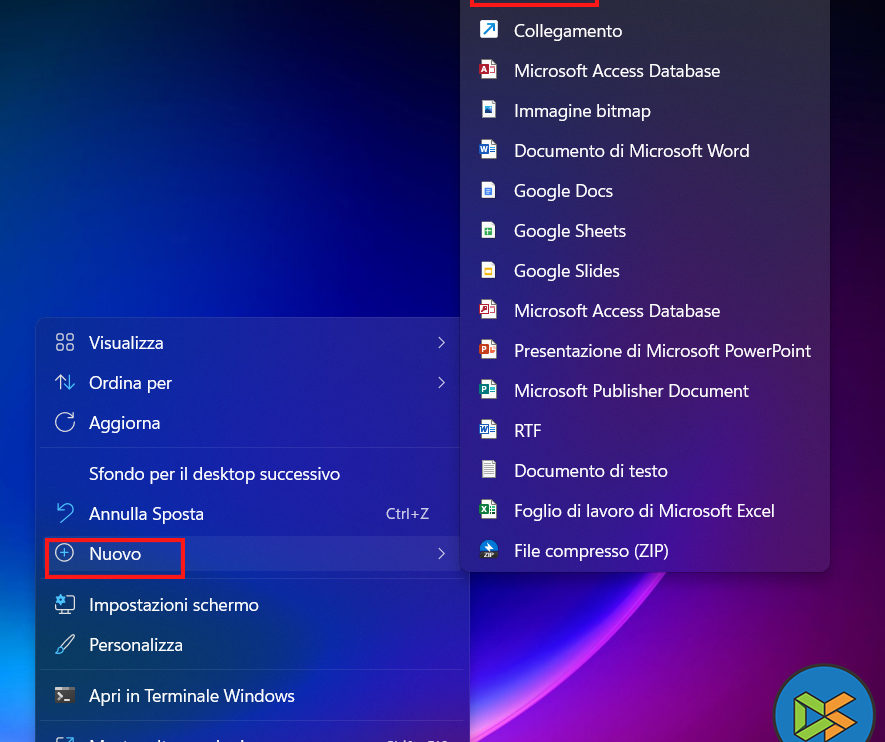Click the Personalizza paintbrush icon
The height and width of the screenshot is (742, 885).
pos(65,645)
